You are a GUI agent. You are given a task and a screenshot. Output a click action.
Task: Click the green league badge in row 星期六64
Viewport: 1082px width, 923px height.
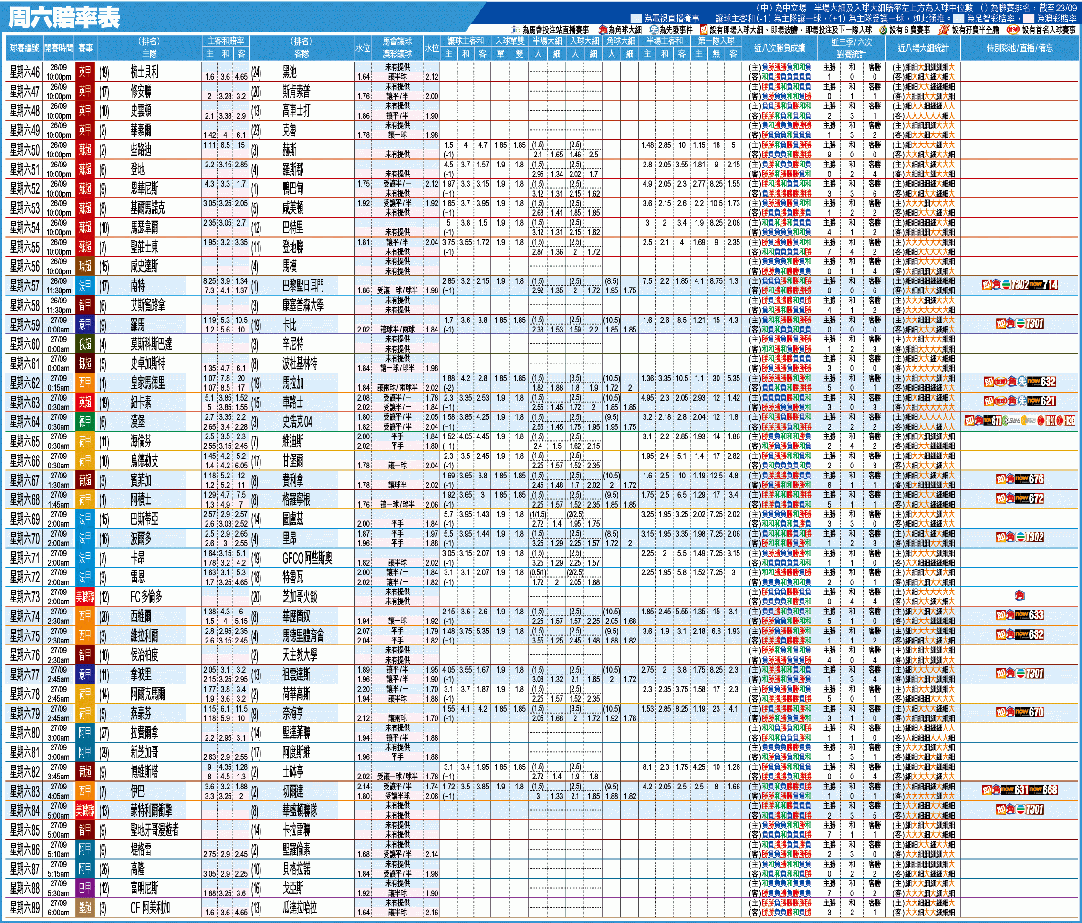pos(85,421)
